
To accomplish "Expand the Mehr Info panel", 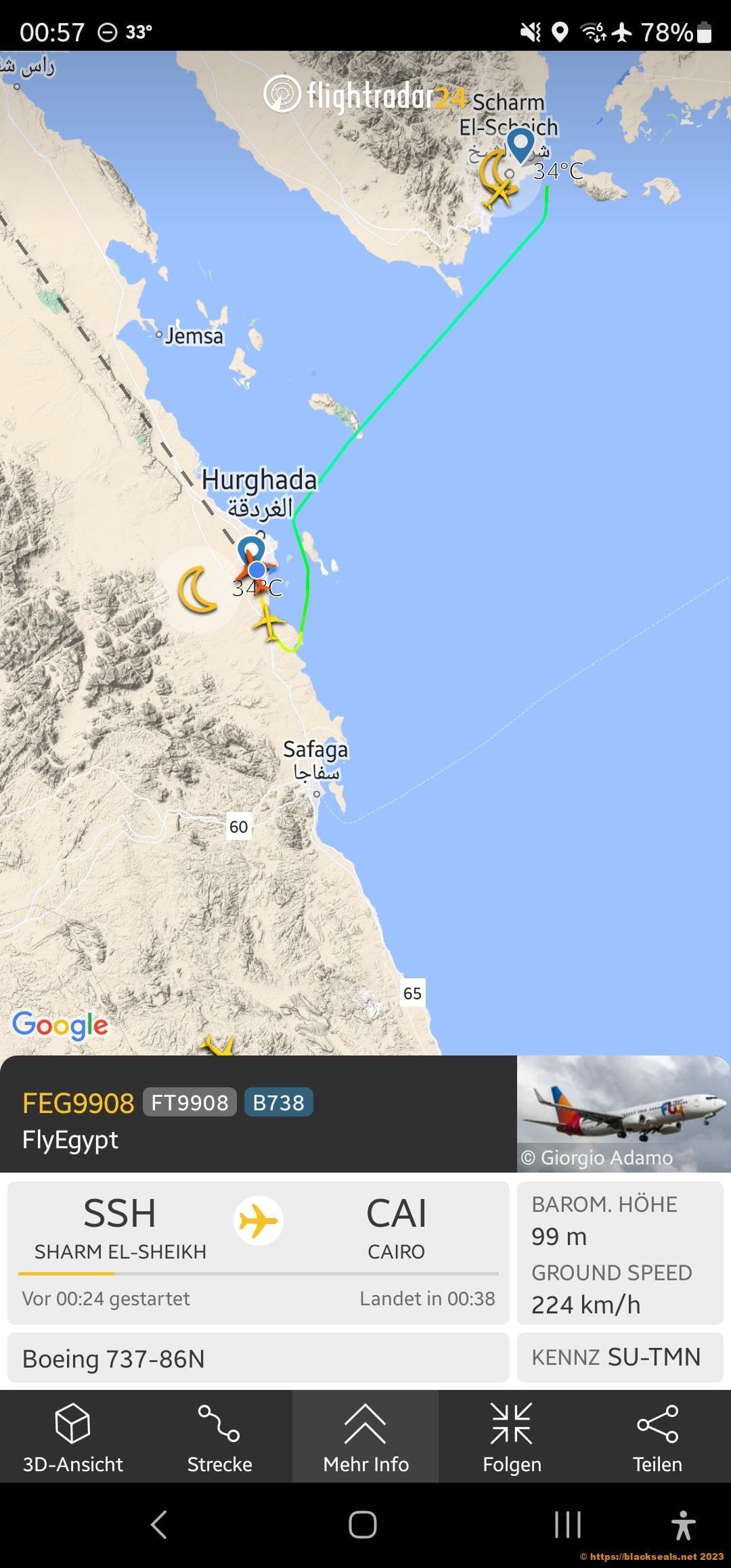I will [x=365, y=1437].
